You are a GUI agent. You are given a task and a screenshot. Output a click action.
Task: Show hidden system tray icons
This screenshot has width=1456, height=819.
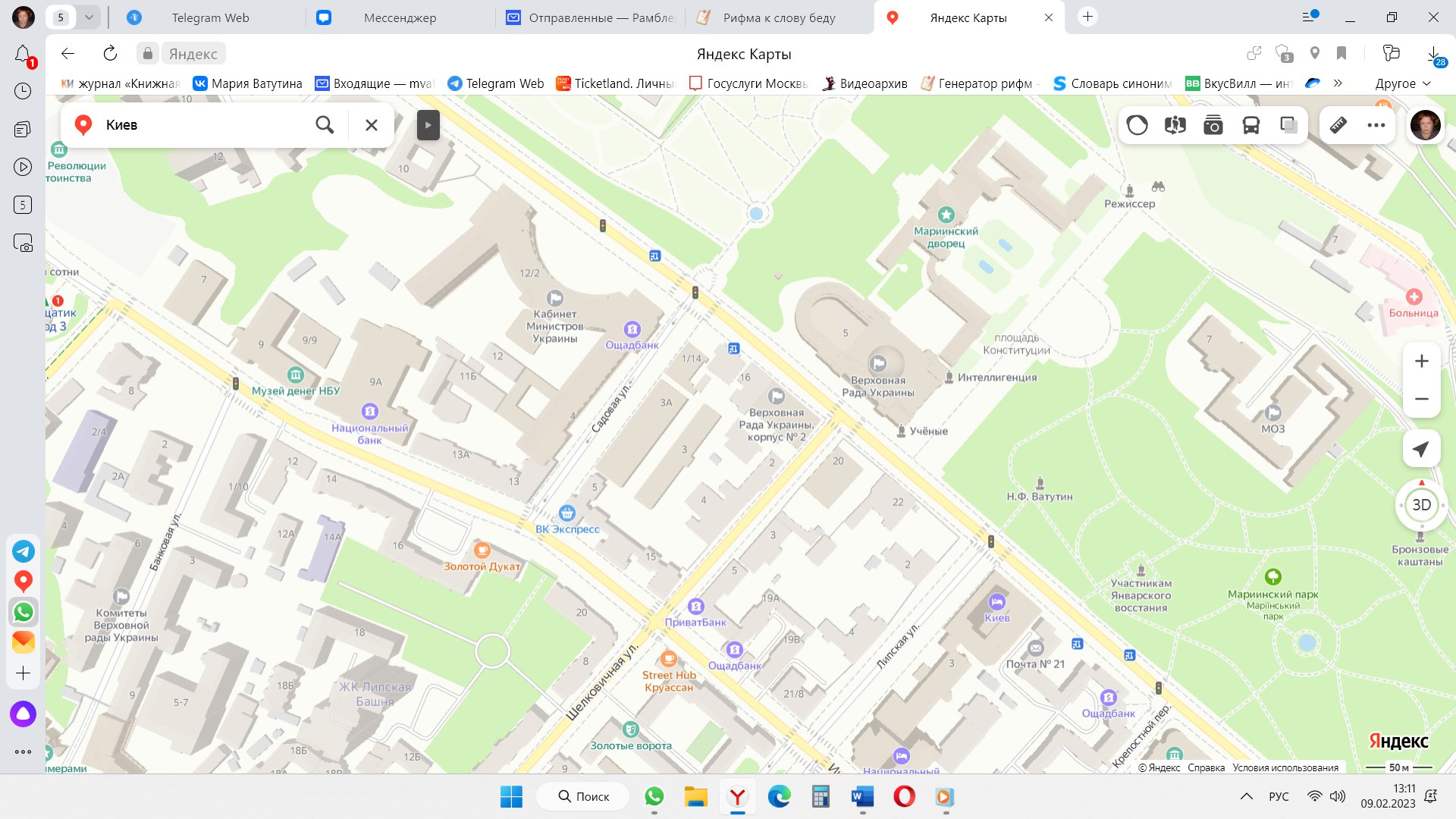click(1246, 796)
